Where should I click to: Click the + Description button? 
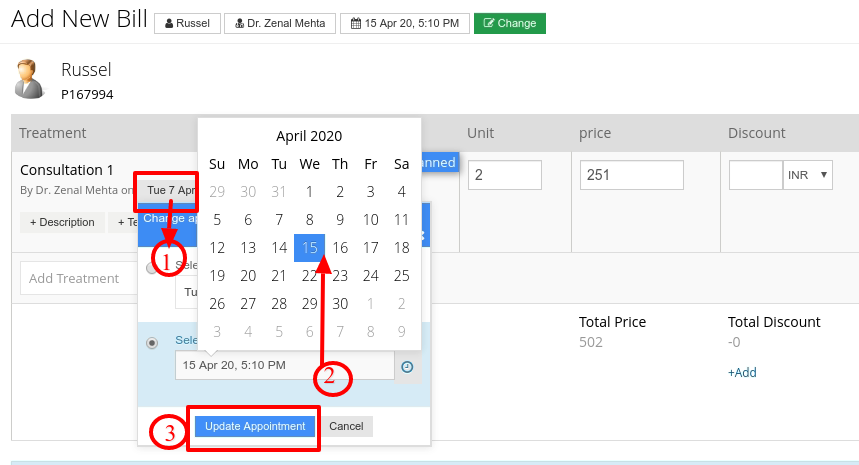click(62, 222)
